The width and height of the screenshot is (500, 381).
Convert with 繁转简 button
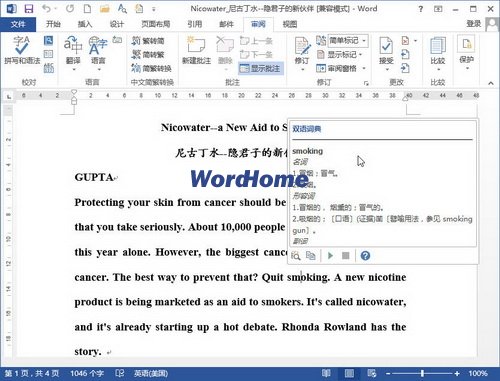tap(148, 41)
